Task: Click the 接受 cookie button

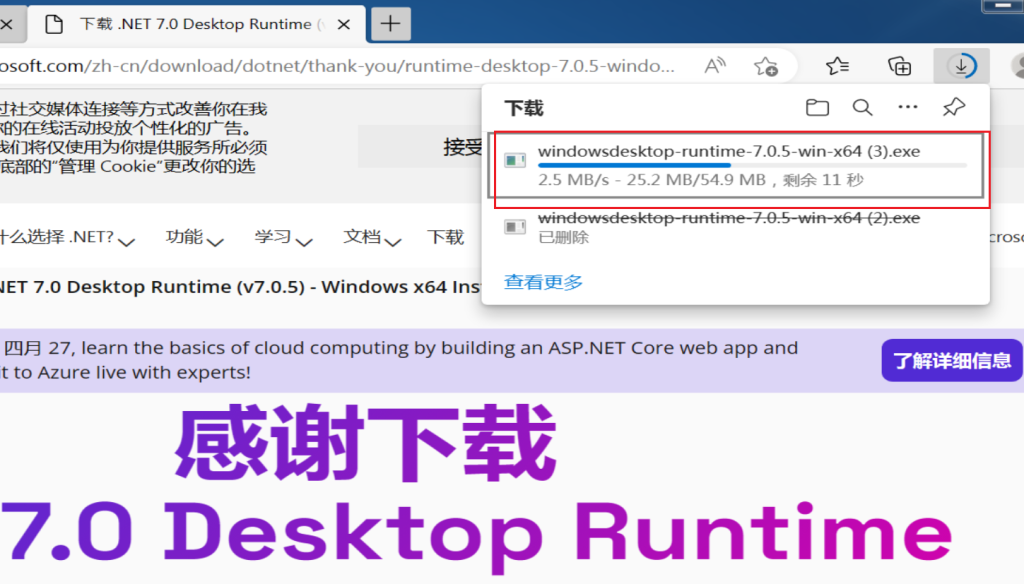Action: pos(420,147)
